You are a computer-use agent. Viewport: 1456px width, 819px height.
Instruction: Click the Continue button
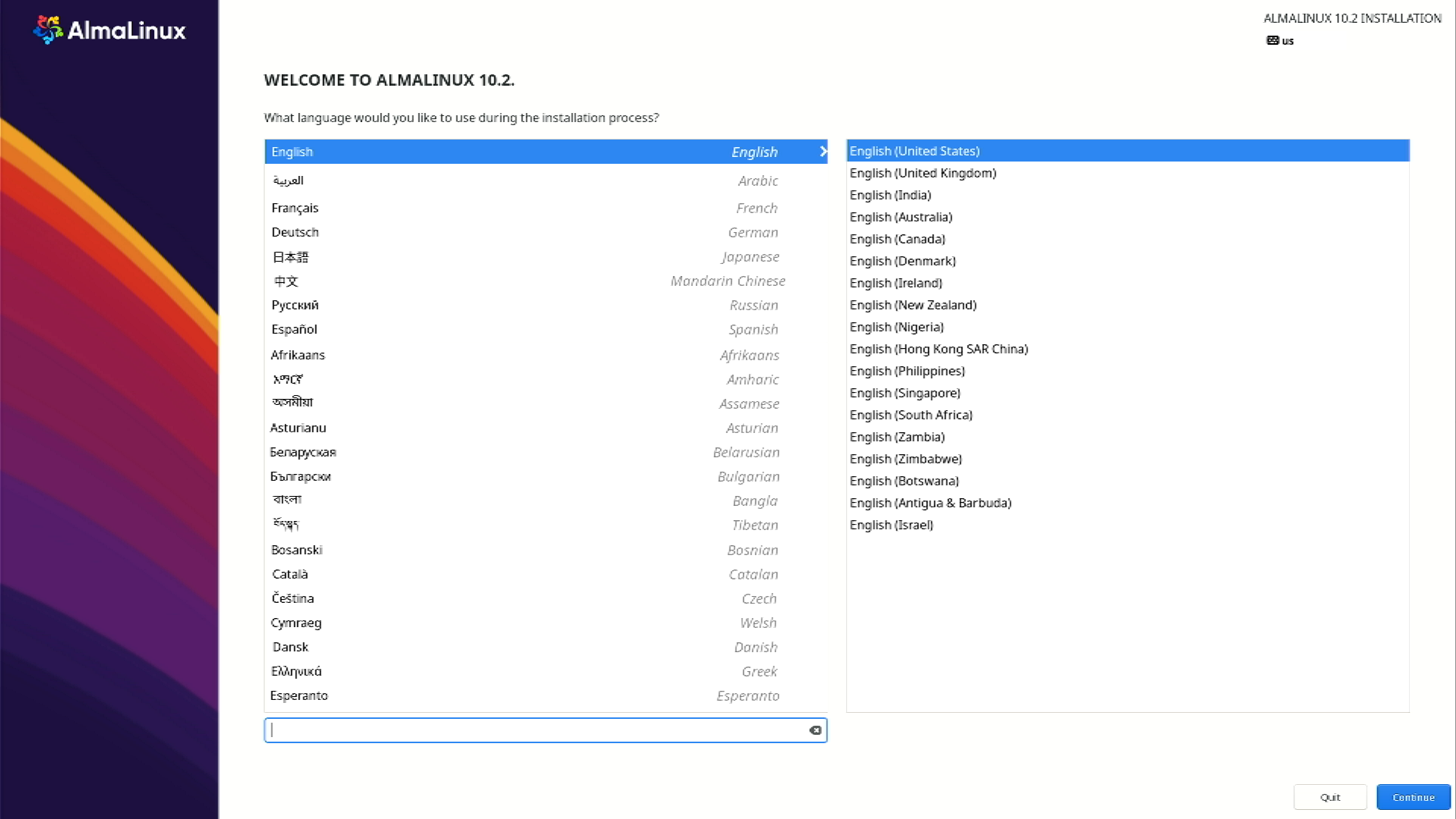pyautogui.click(x=1414, y=797)
